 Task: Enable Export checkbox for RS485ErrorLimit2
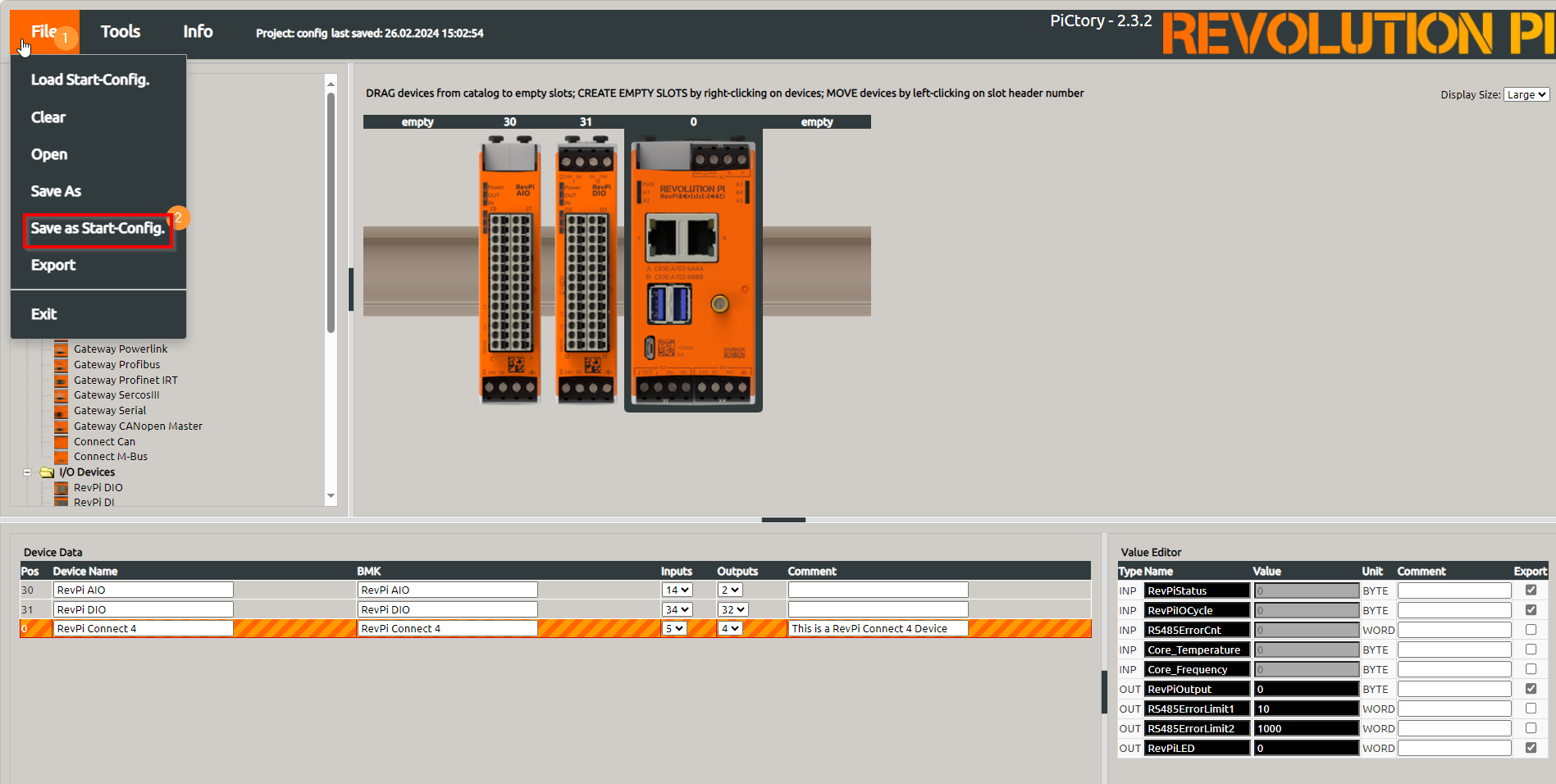1531,727
